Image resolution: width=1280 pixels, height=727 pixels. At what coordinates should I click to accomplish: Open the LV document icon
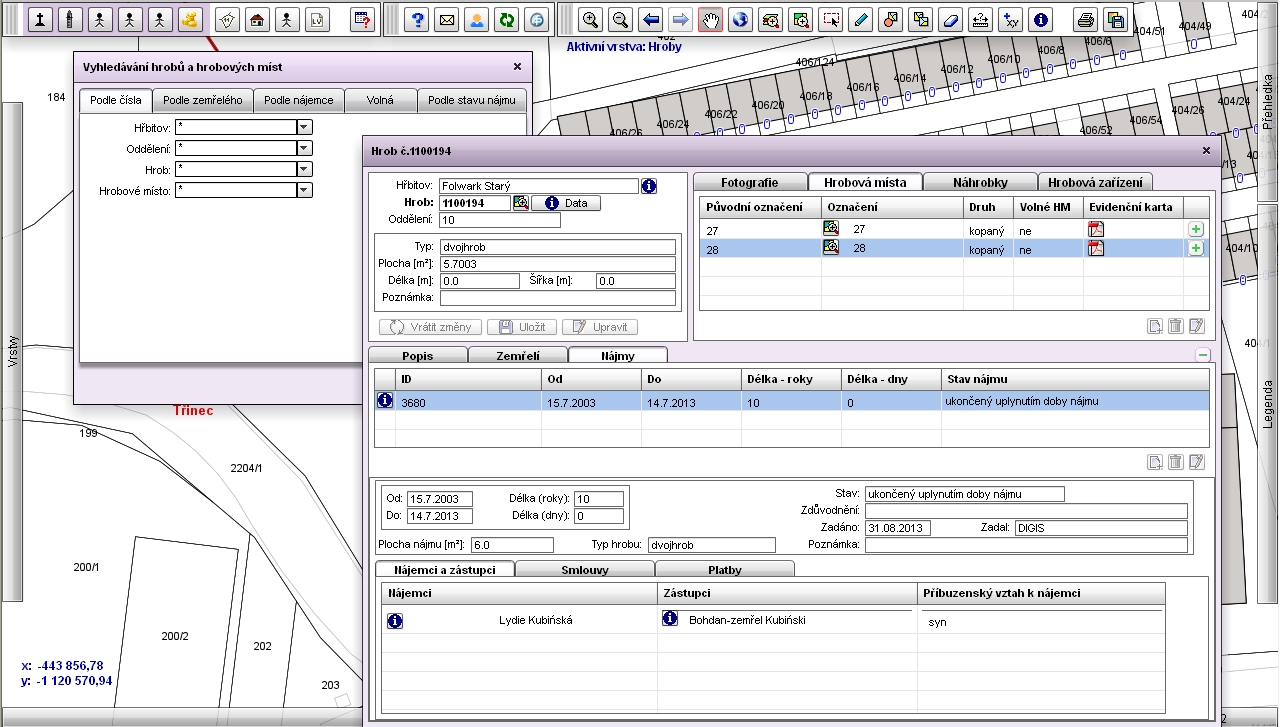coord(318,20)
